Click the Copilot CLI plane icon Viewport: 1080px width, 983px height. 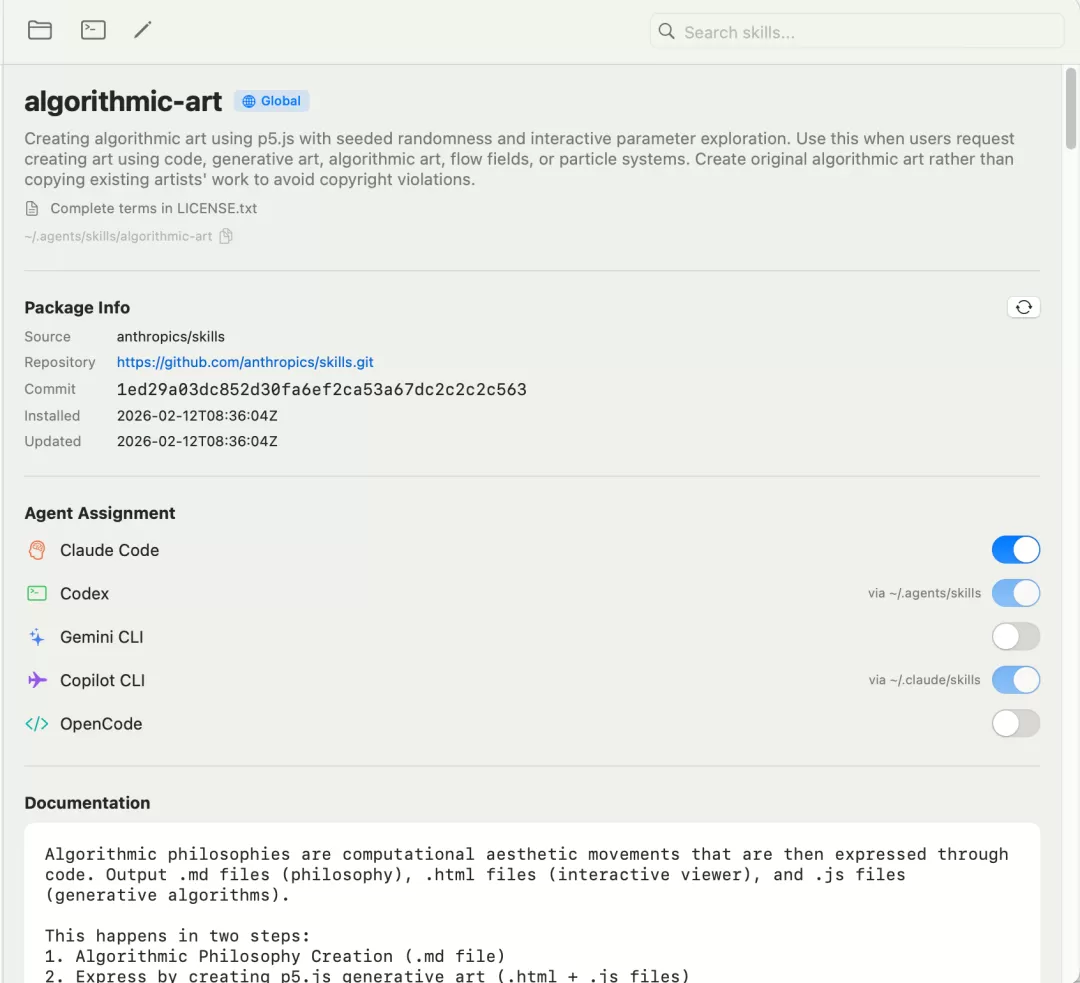37,680
